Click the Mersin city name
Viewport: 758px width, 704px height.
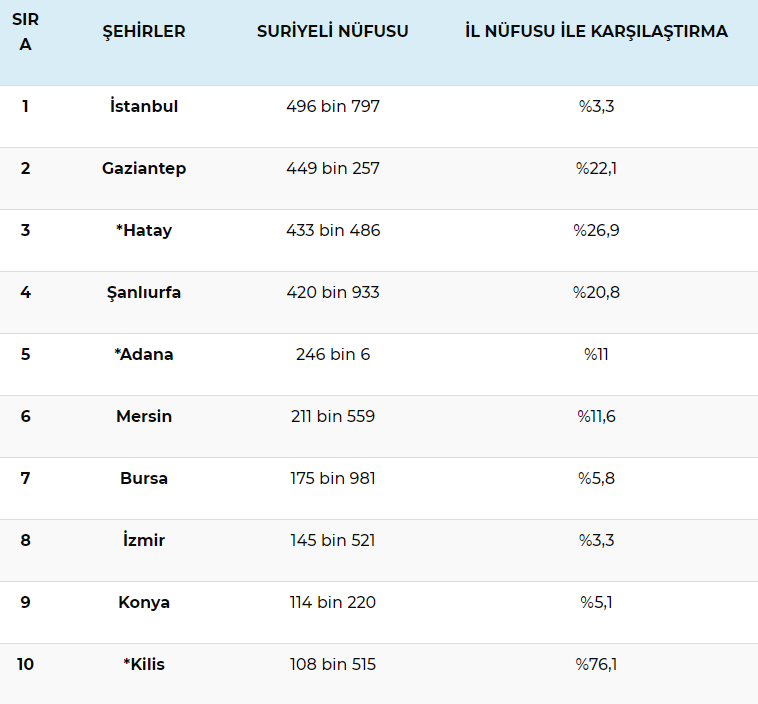pos(144,416)
